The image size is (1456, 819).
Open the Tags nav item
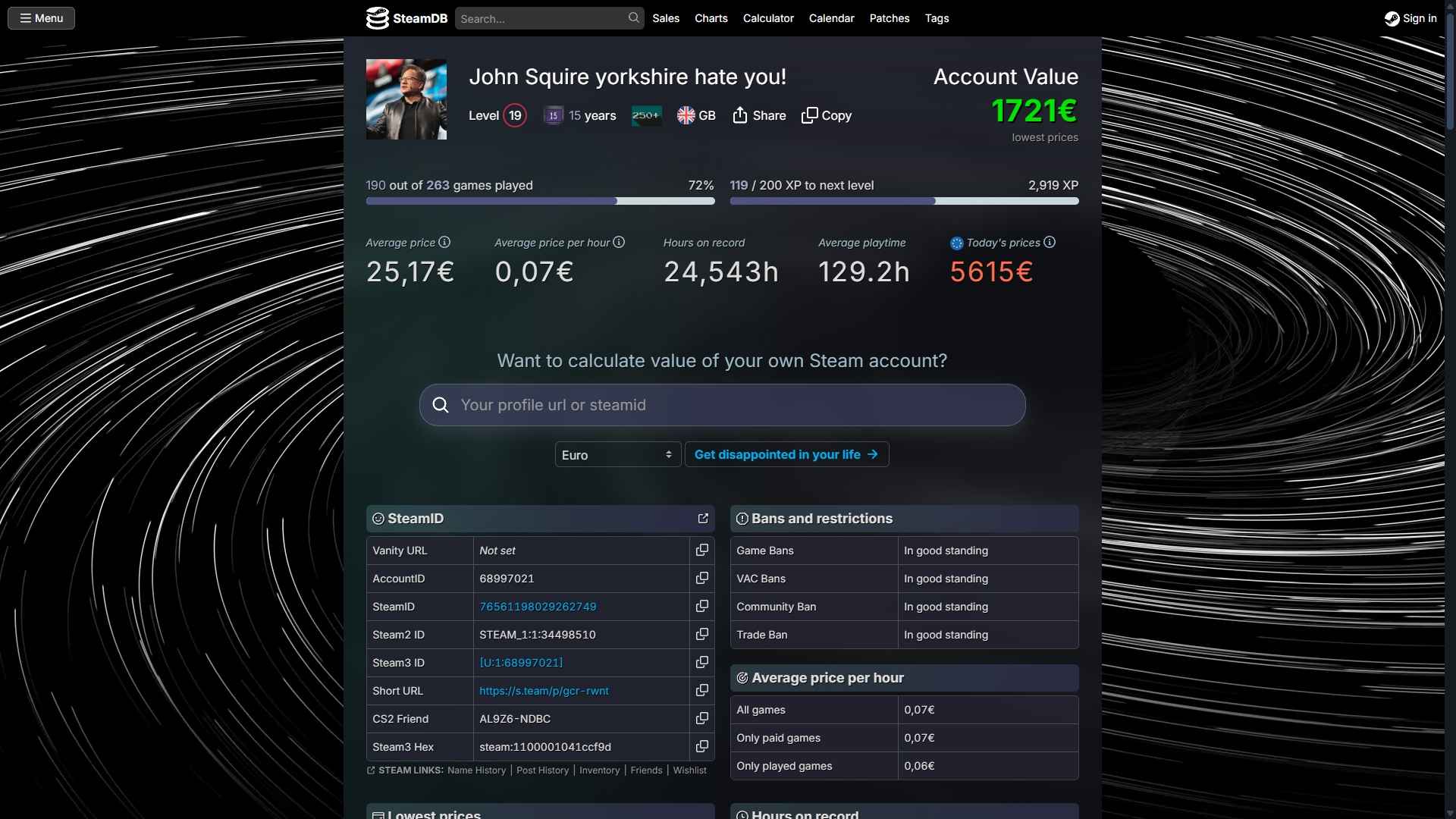(937, 18)
